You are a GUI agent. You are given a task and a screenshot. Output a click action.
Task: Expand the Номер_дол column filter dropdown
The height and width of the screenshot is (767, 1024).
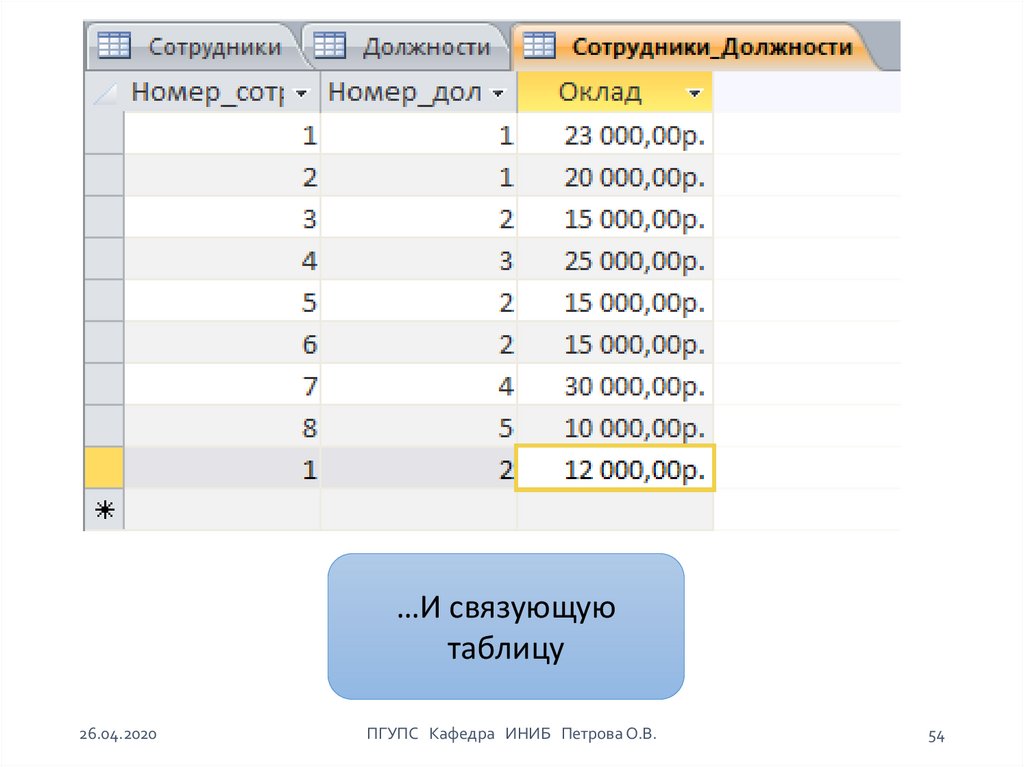[499, 94]
